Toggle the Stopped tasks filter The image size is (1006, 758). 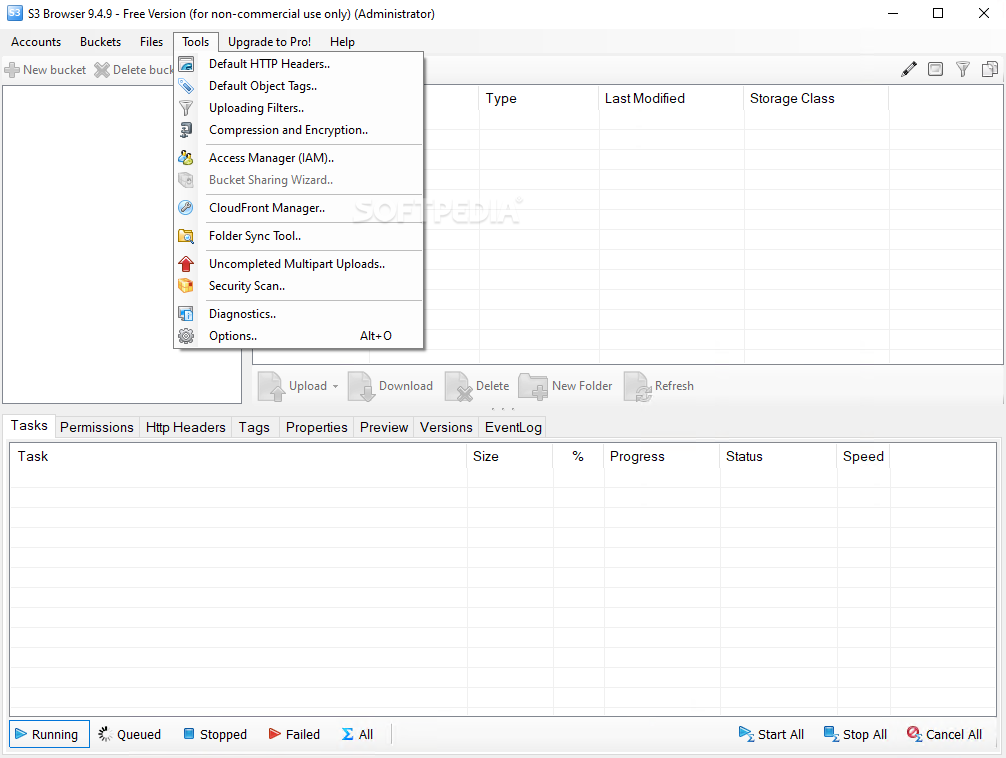pos(215,734)
